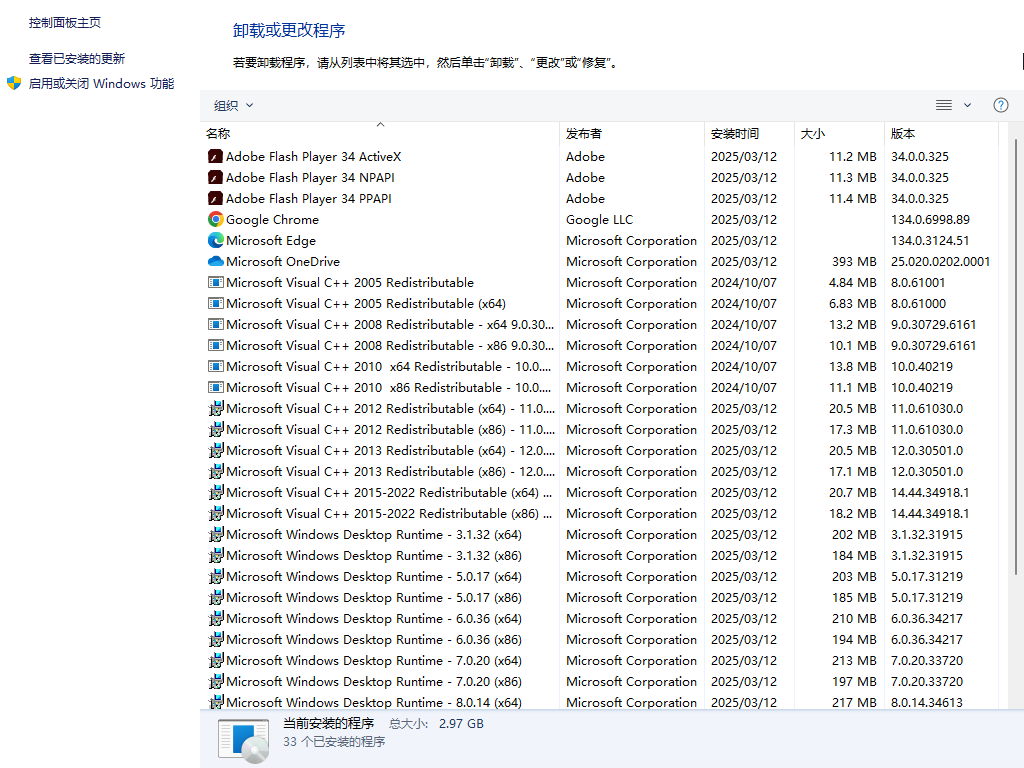
Task: Click the Visual C++ 2005 Redistributable (x64) icon
Action: [215, 304]
